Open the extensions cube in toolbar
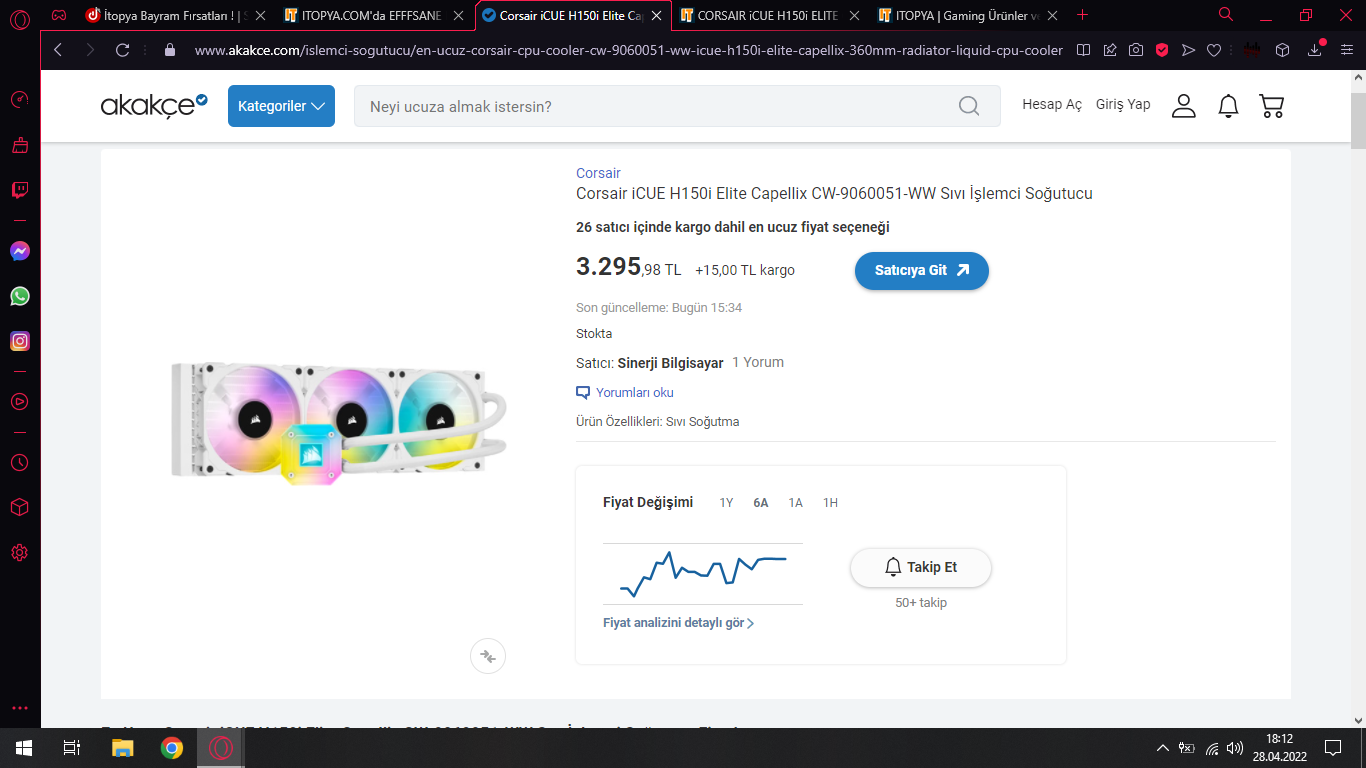1366x768 pixels. tap(1282, 50)
